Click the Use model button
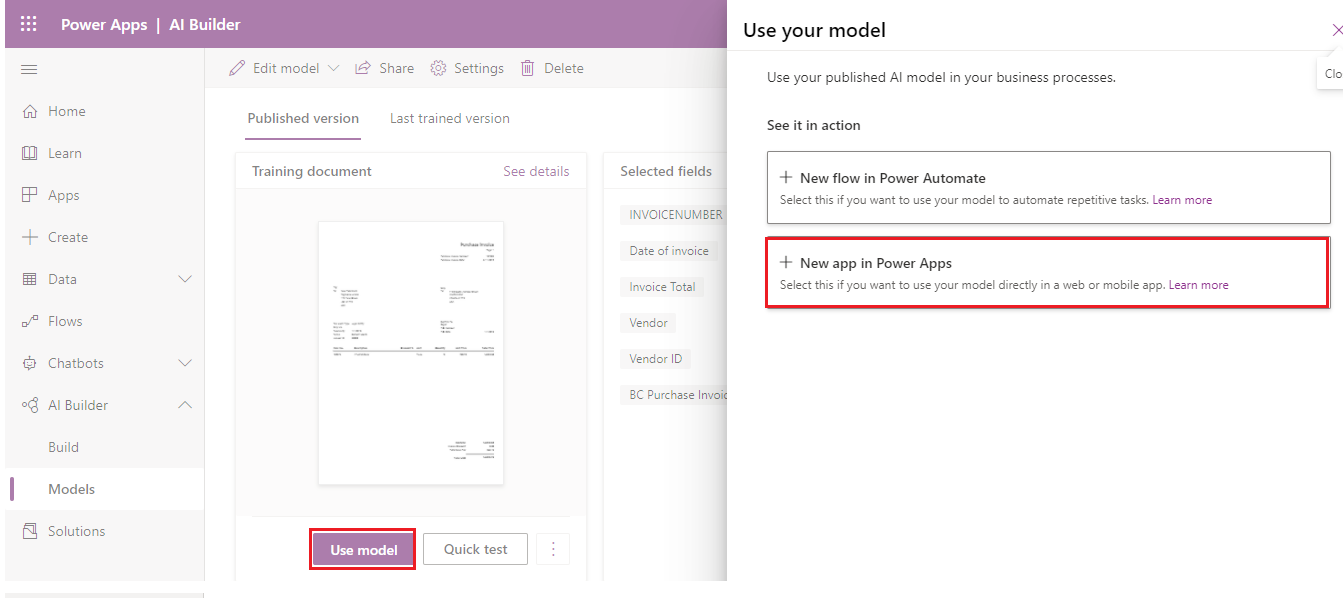The width and height of the screenshot is (1343, 612). (364, 549)
